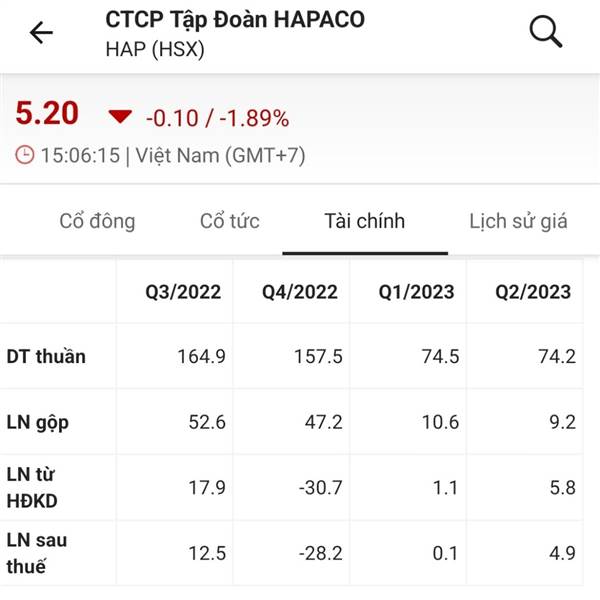Switch to the Cổ đông tab
Image resolution: width=600 pixels, height=600 pixels.
click(x=97, y=221)
